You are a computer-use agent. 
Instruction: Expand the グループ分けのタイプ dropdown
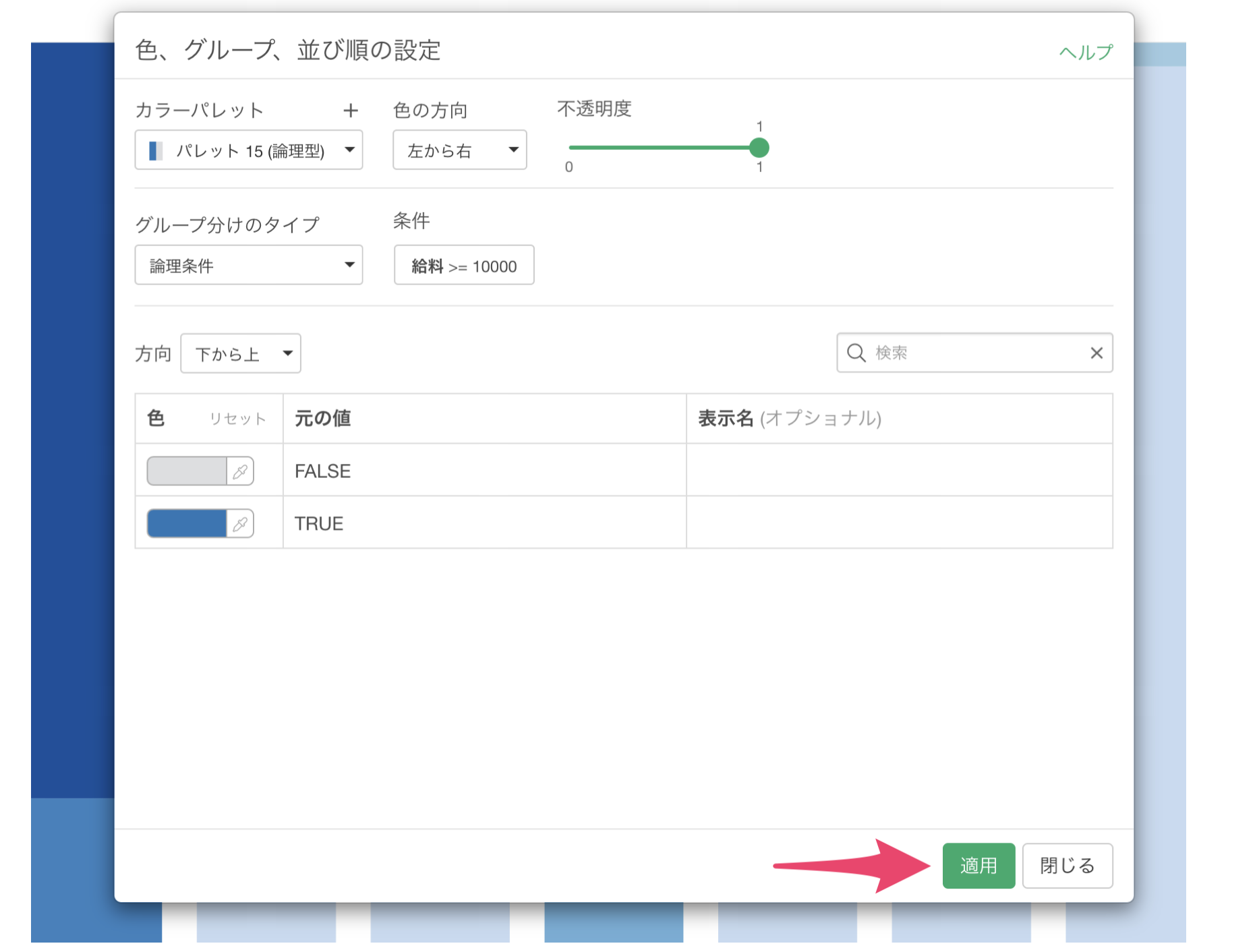point(248,265)
